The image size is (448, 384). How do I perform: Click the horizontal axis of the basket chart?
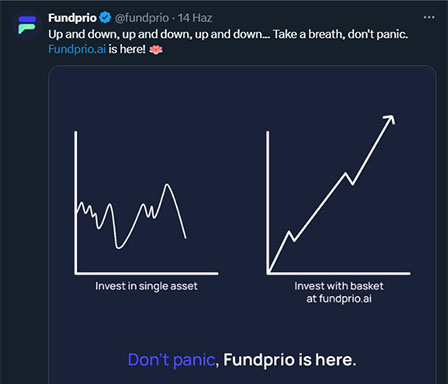[339, 274]
